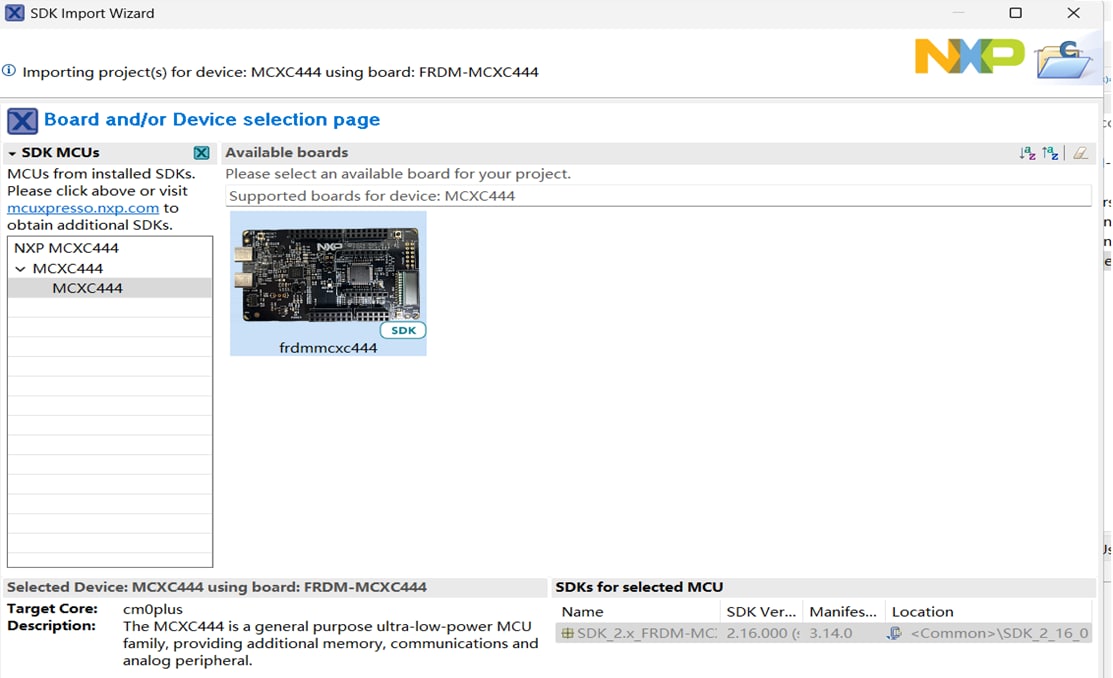The image size is (1113, 678).
Task: Sort boards in ascending alphabetical order
Action: [x=1027, y=153]
